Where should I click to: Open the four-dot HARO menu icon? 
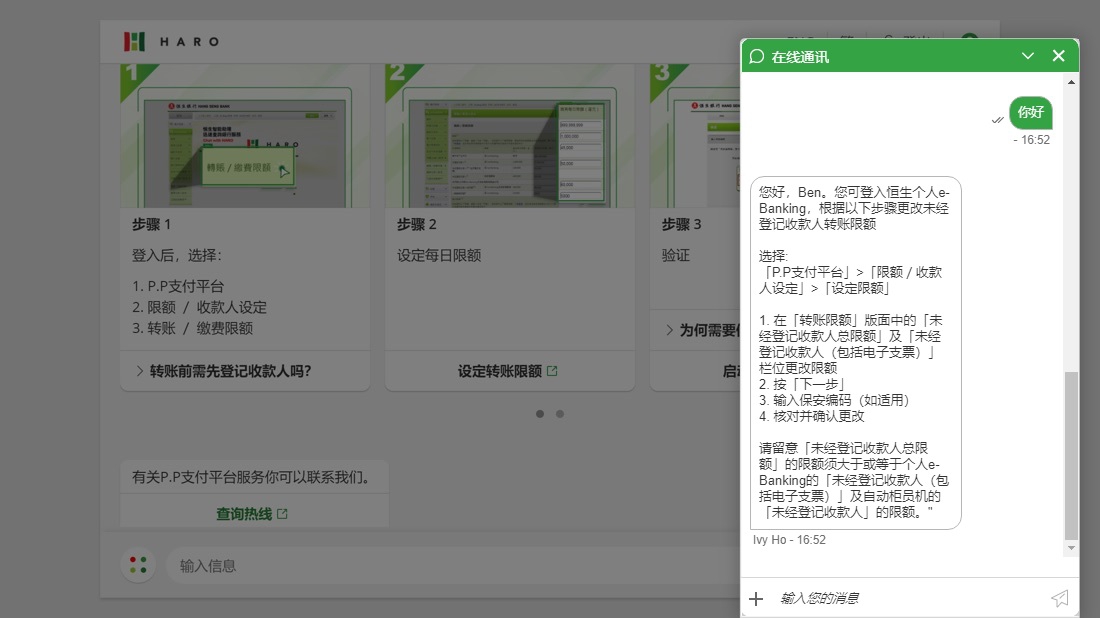pyautogui.click(x=138, y=565)
